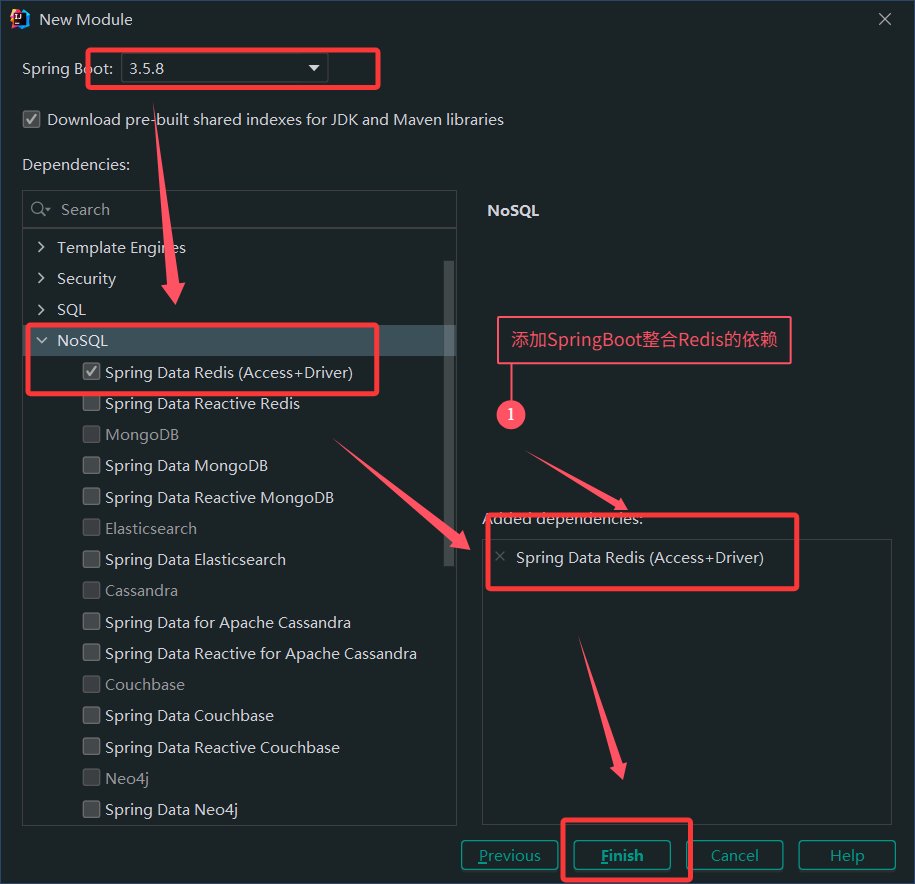The width and height of the screenshot is (915, 884).
Task: Open the Spring Boot version dropdown
Action: [313, 68]
